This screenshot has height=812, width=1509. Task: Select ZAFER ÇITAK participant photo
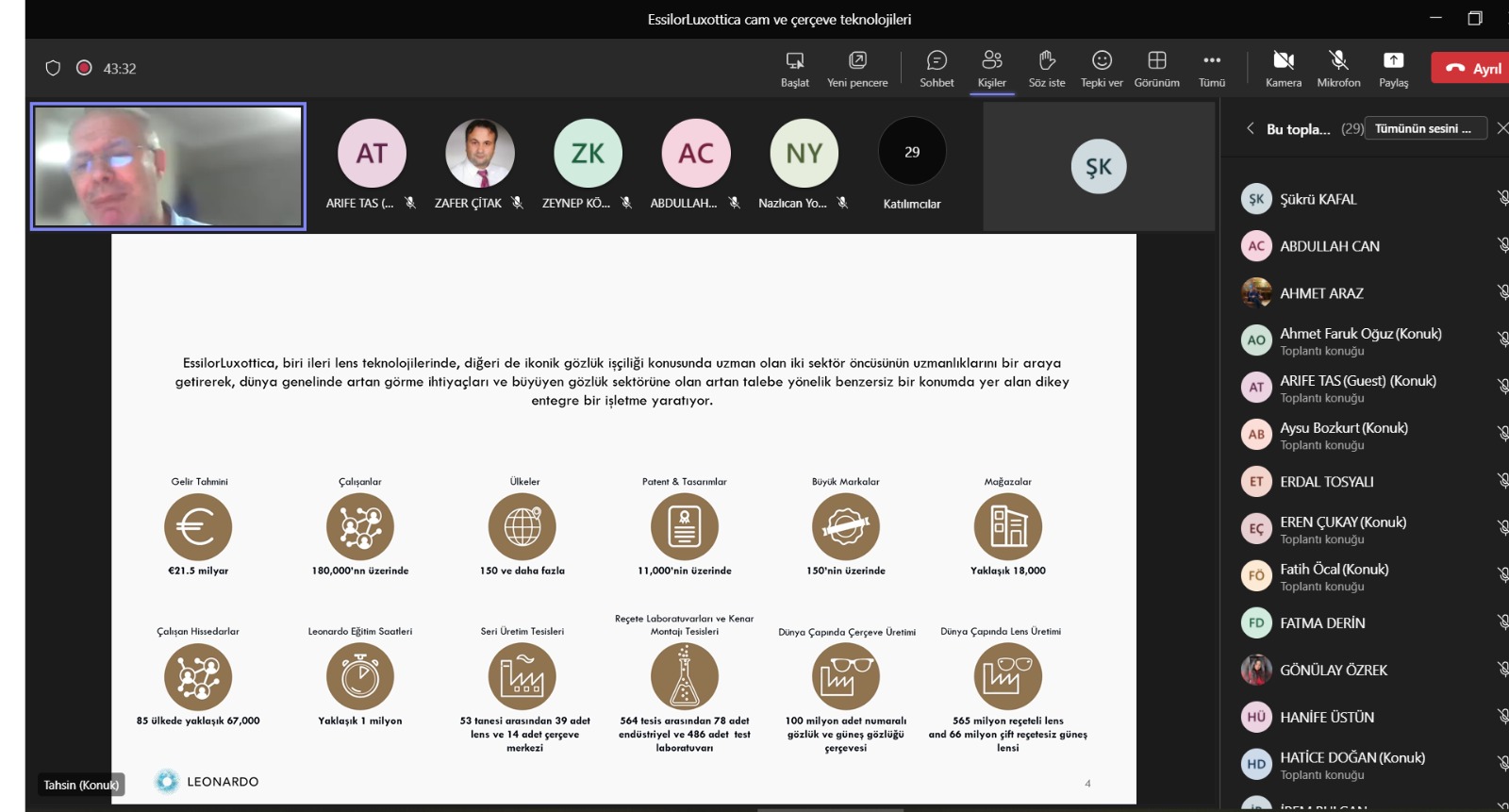pyautogui.click(x=480, y=153)
